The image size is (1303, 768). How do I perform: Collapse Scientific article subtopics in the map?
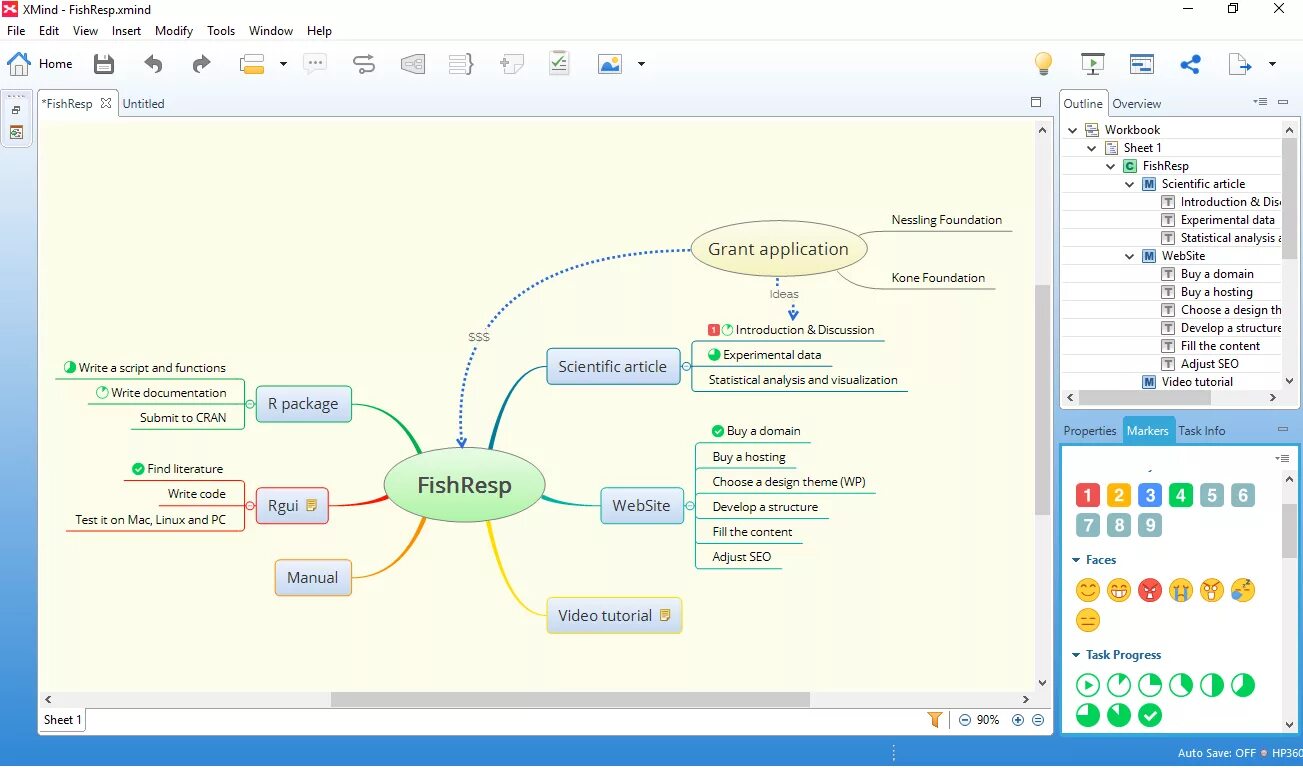(687, 367)
